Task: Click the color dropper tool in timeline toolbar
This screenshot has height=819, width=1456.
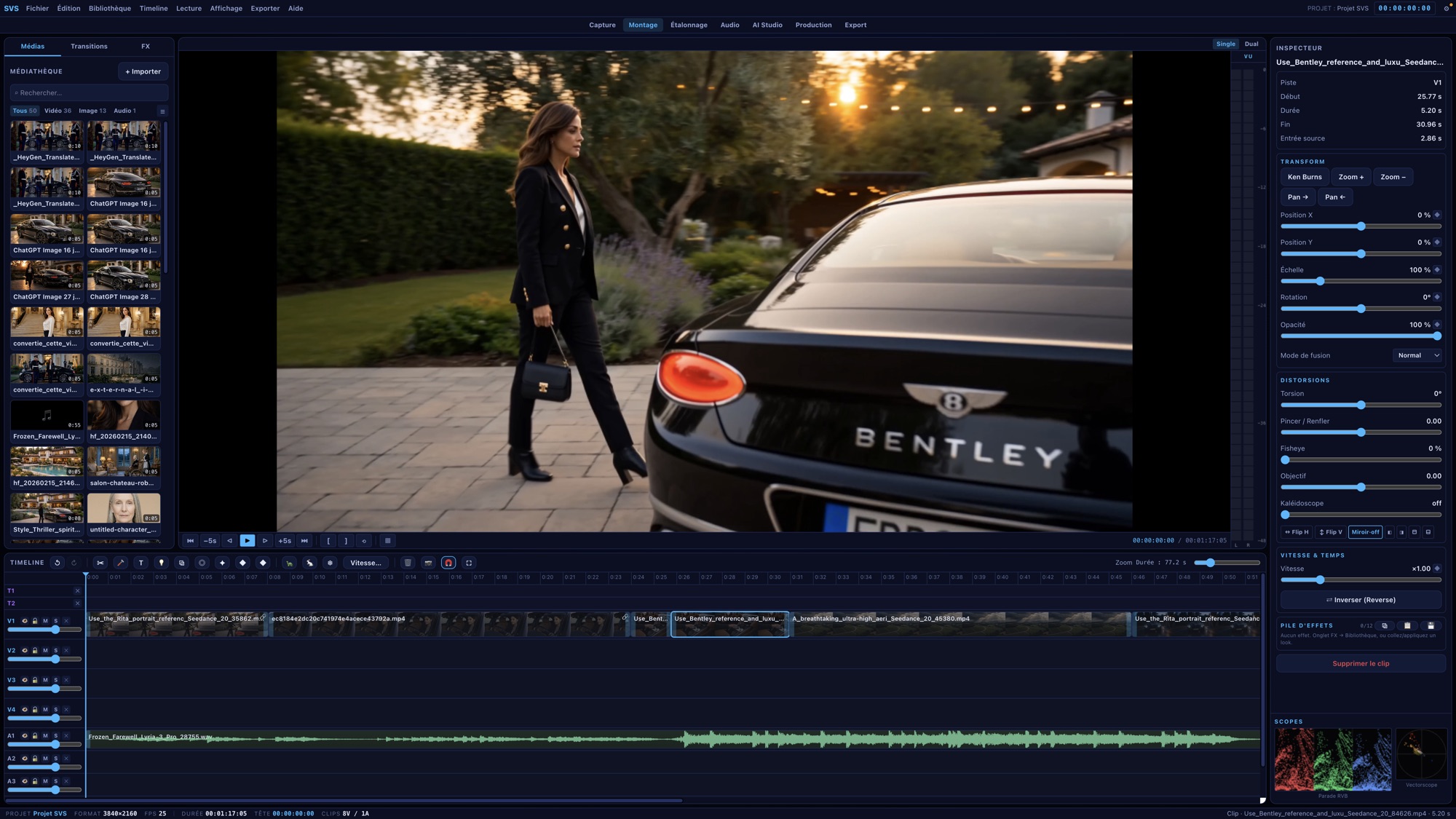Action: coord(121,563)
